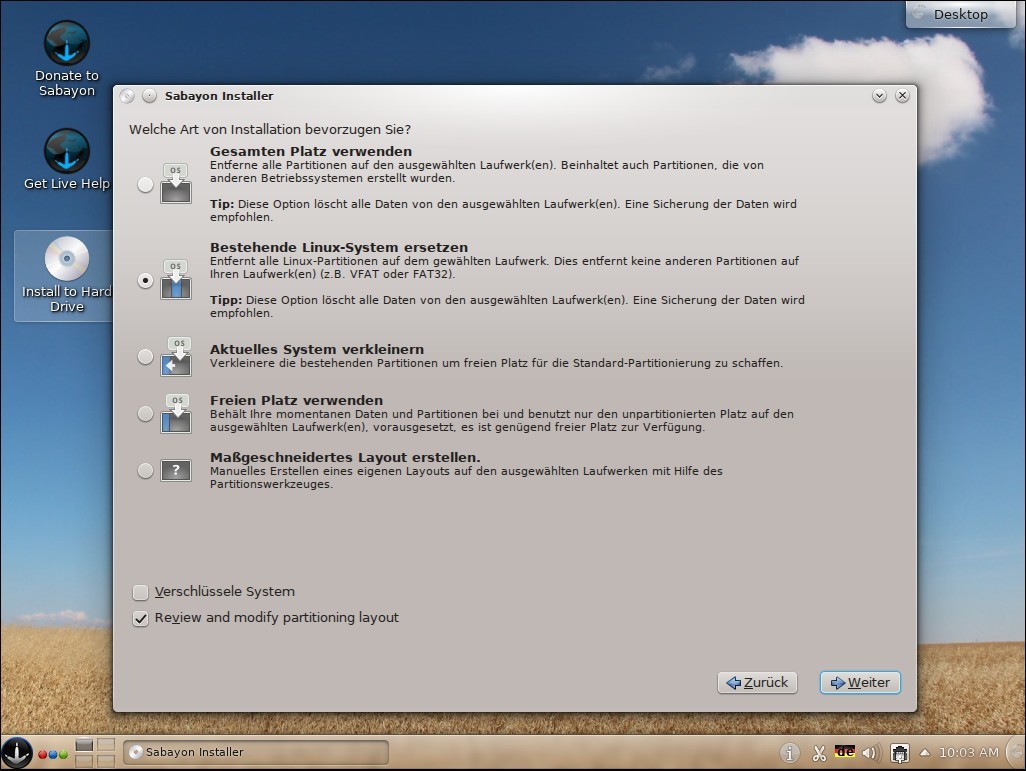Click the heading 'Bestehende Linux-System ersetzen'
This screenshot has height=771, width=1026.
(339, 247)
